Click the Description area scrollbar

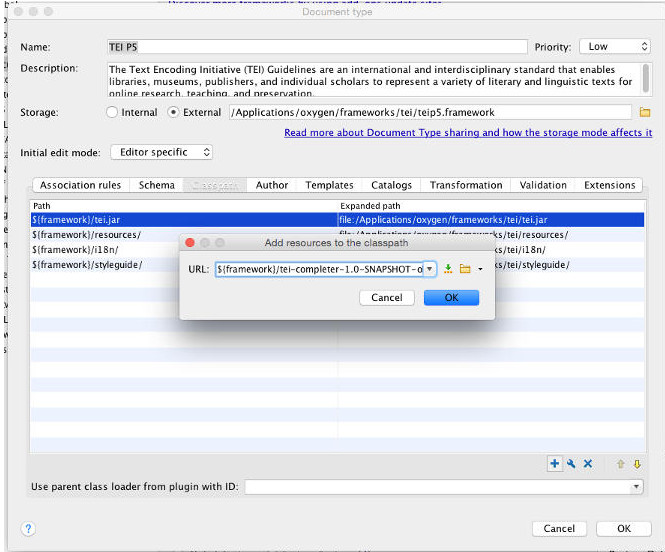(x=645, y=79)
